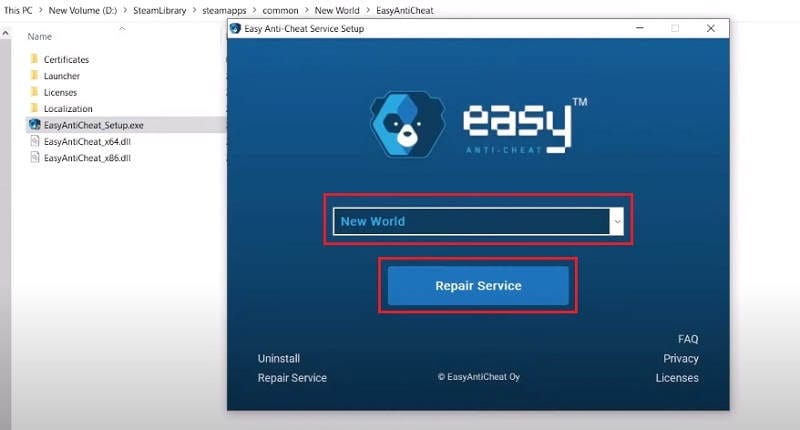Select the EasyAntiCheat_x86.dll file name
The image size is (800, 430).
click(87, 158)
